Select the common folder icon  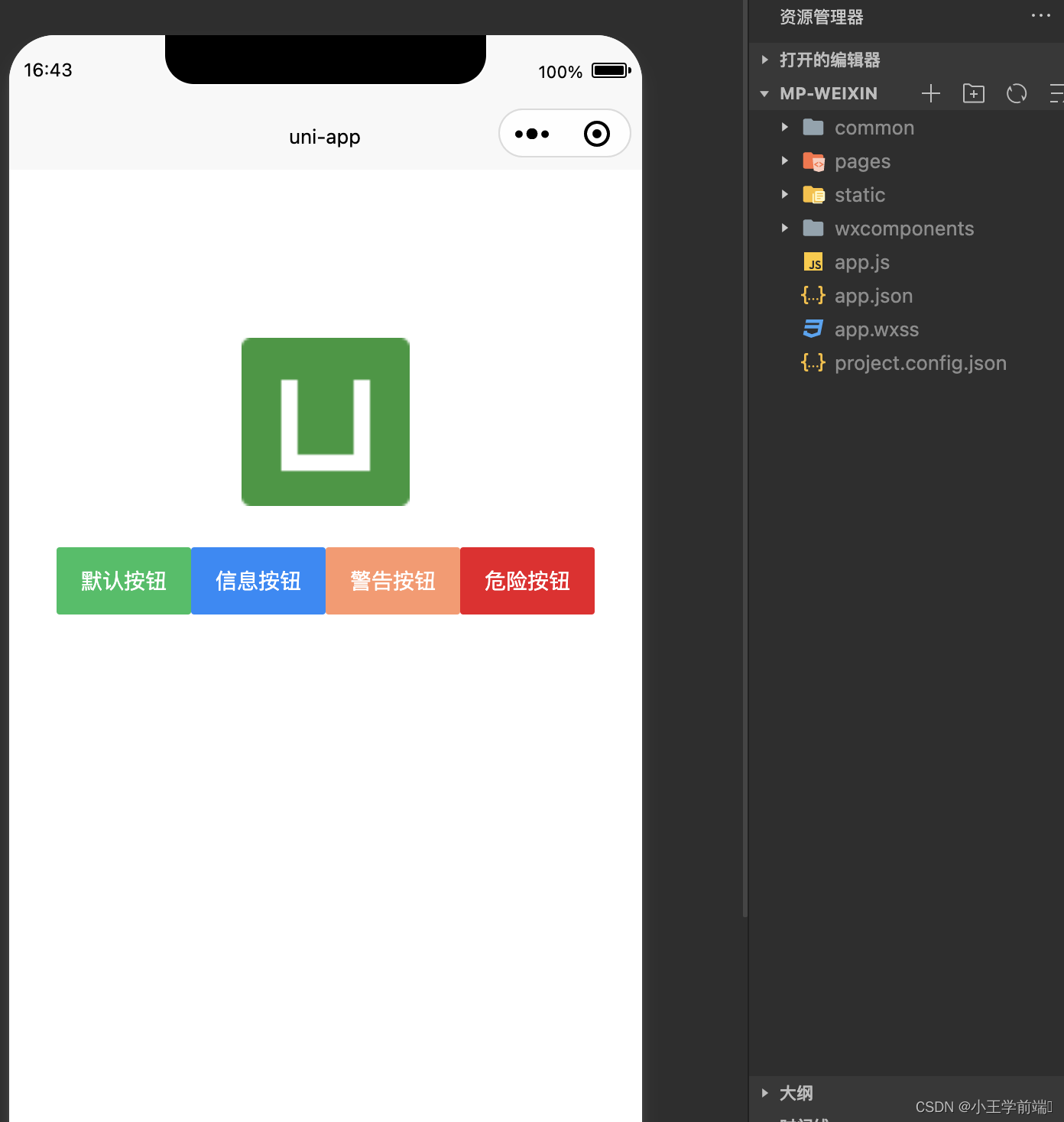(813, 127)
